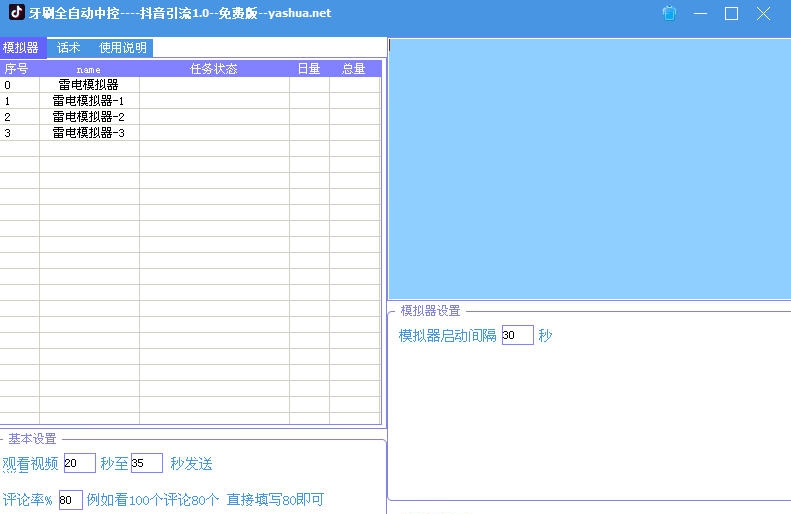Select the 雷电模拟器-1 row

coord(190,101)
